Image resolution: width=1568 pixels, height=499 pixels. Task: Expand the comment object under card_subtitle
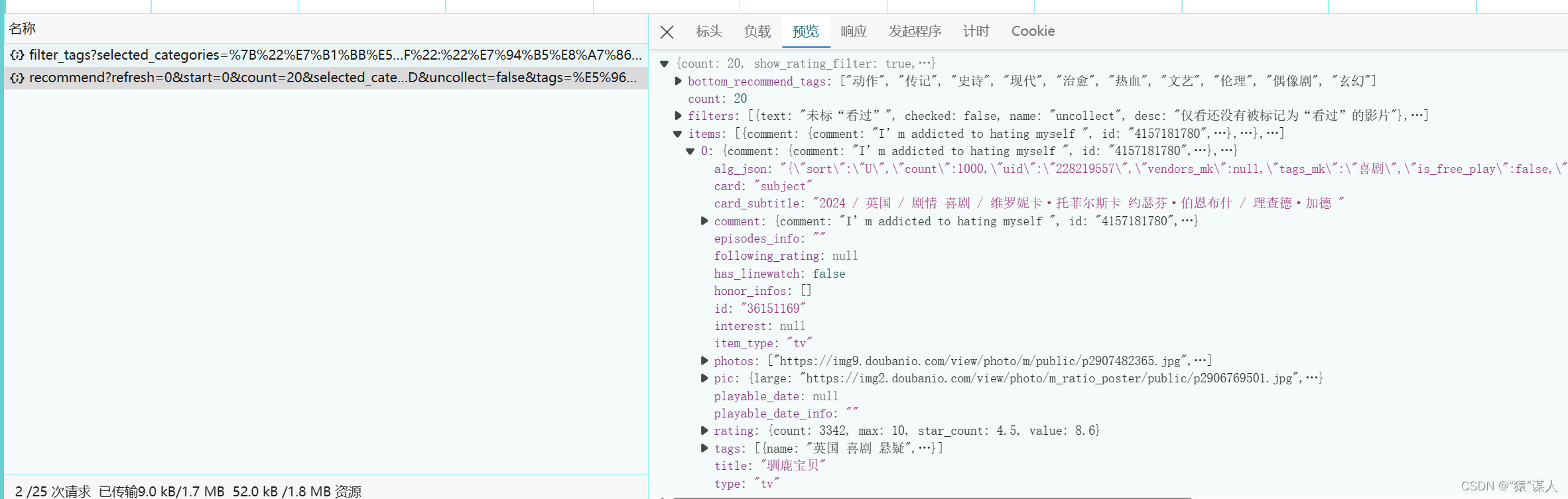tap(704, 221)
